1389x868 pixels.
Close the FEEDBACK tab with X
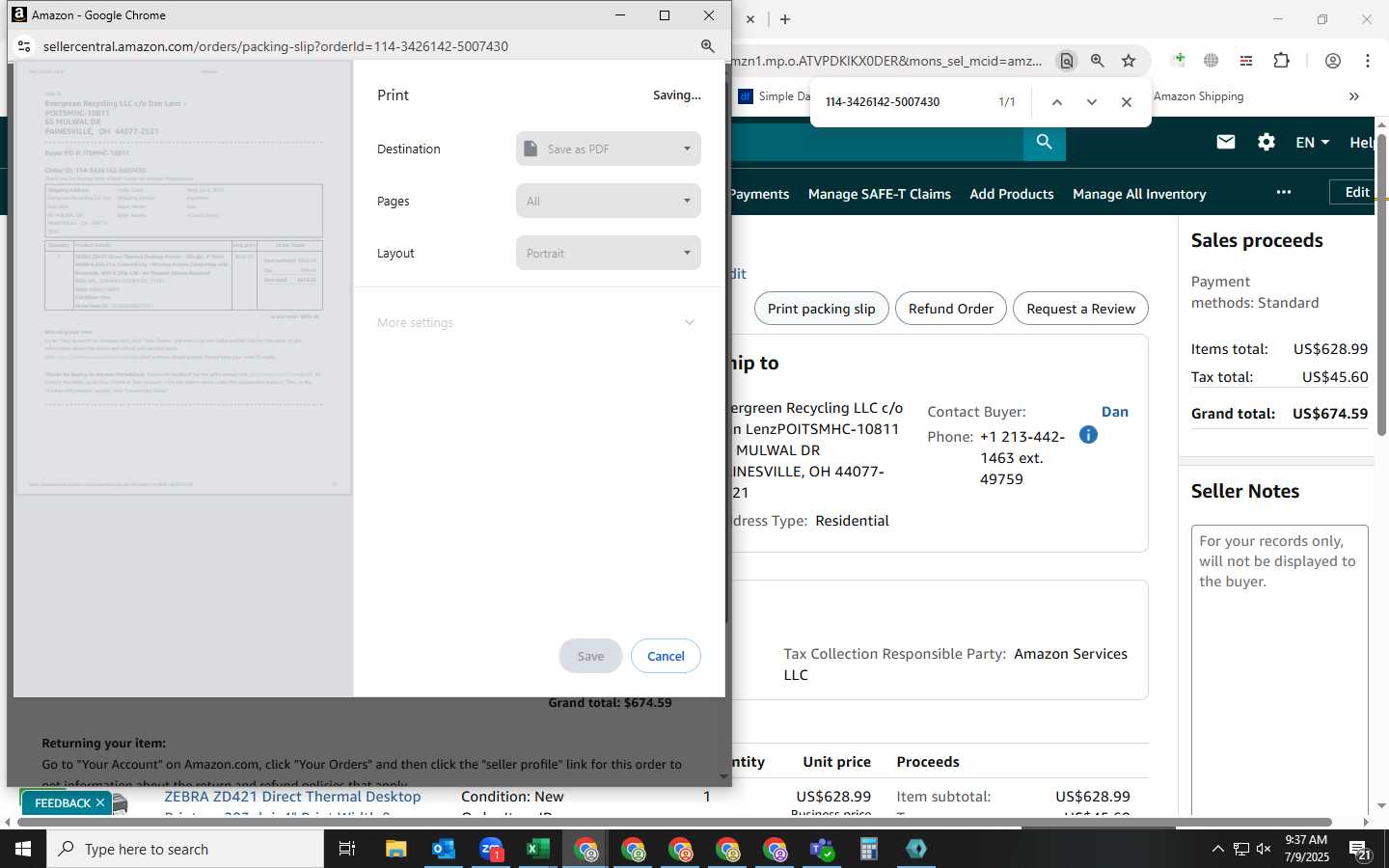(100, 802)
